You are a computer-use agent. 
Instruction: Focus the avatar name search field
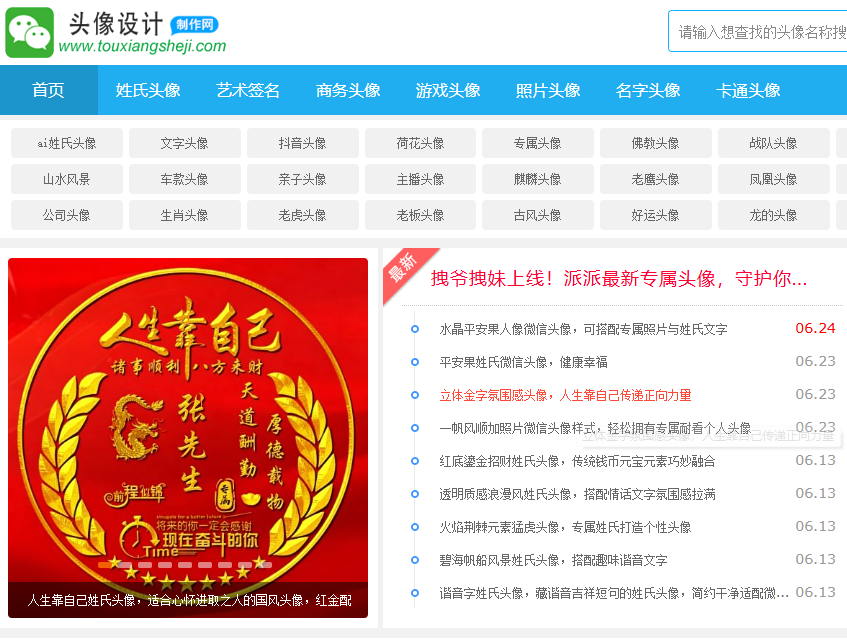(757, 31)
